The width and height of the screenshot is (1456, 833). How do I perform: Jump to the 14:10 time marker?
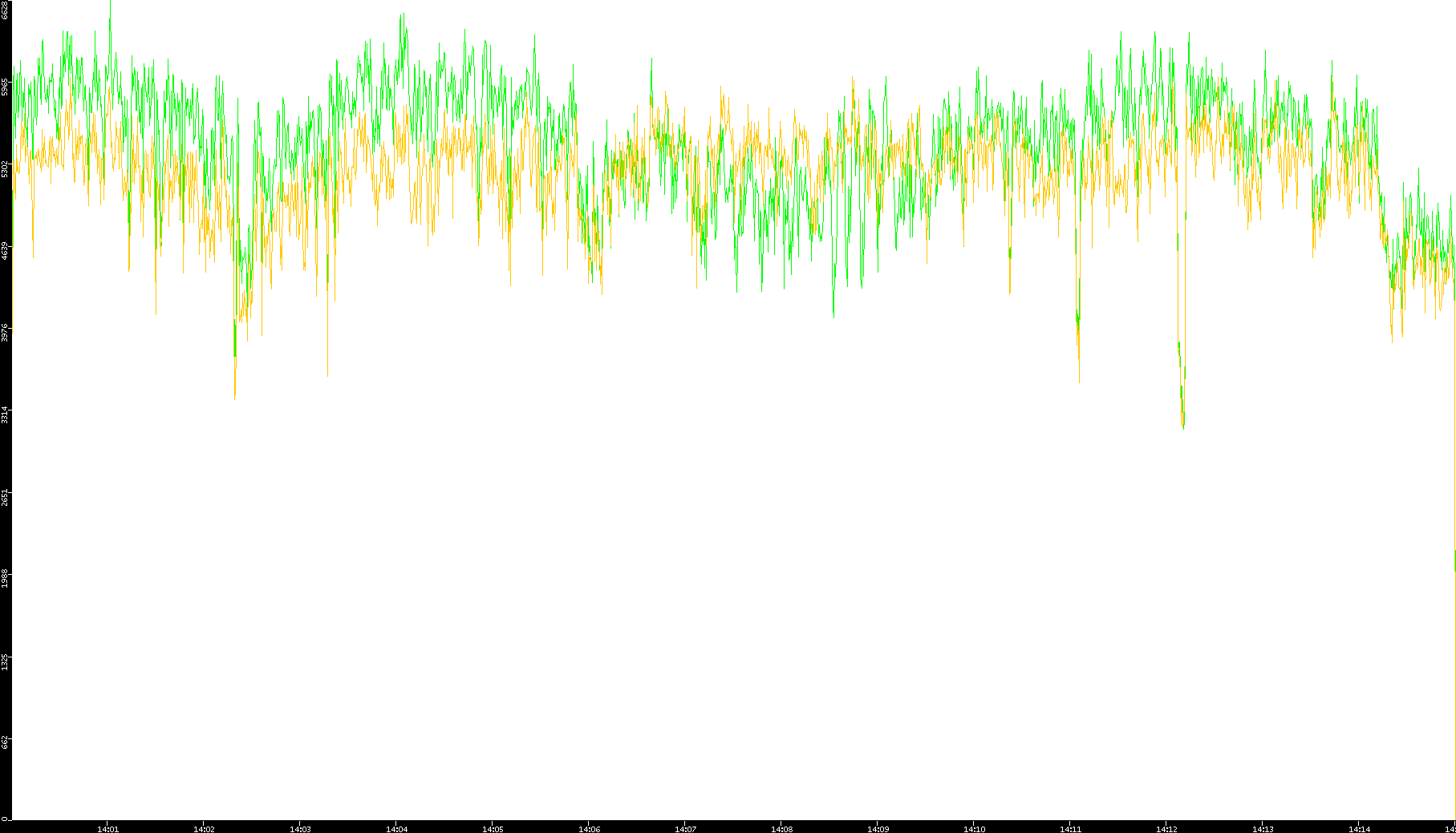(x=974, y=828)
